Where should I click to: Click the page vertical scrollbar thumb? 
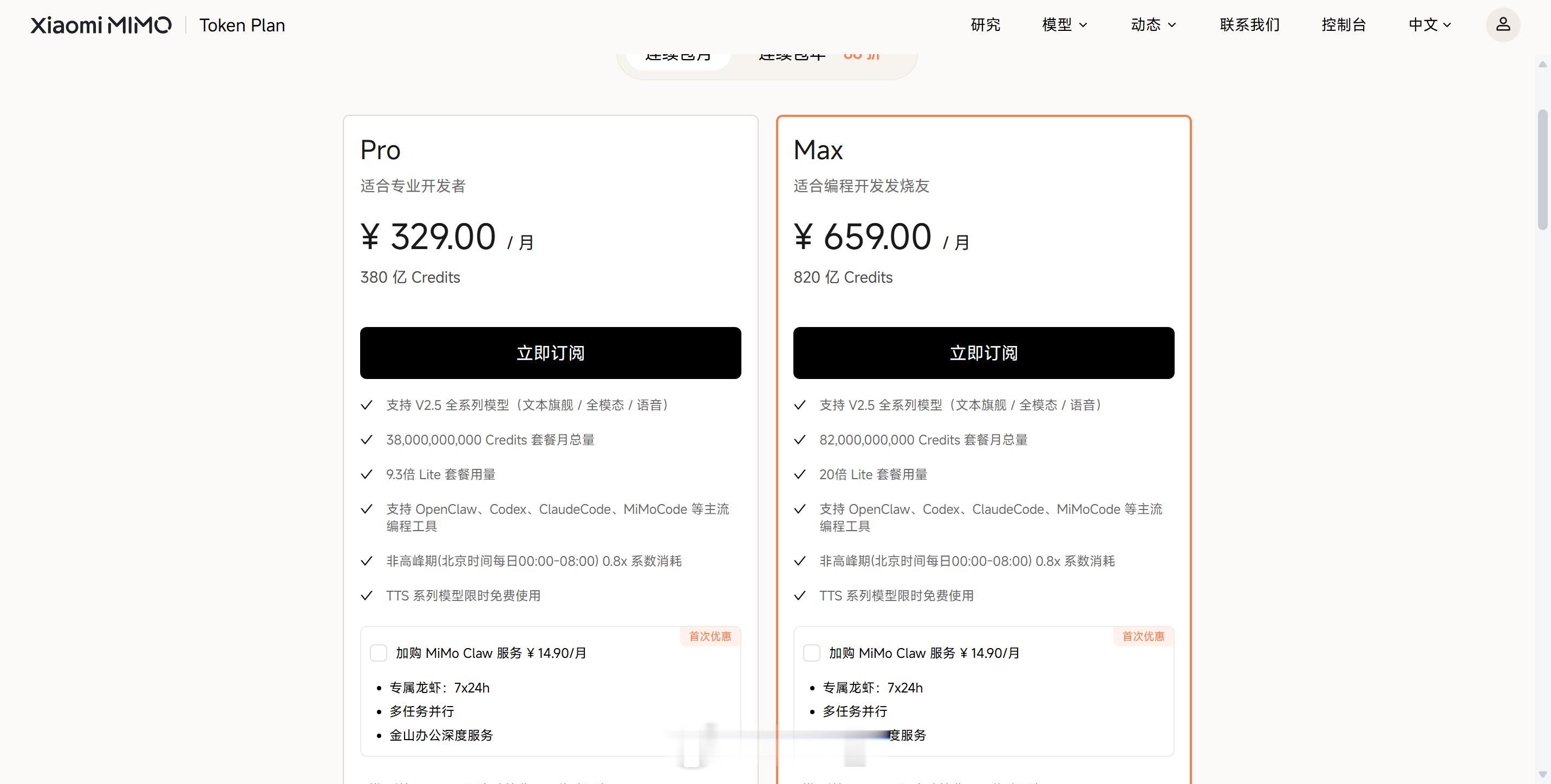tap(1542, 169)
